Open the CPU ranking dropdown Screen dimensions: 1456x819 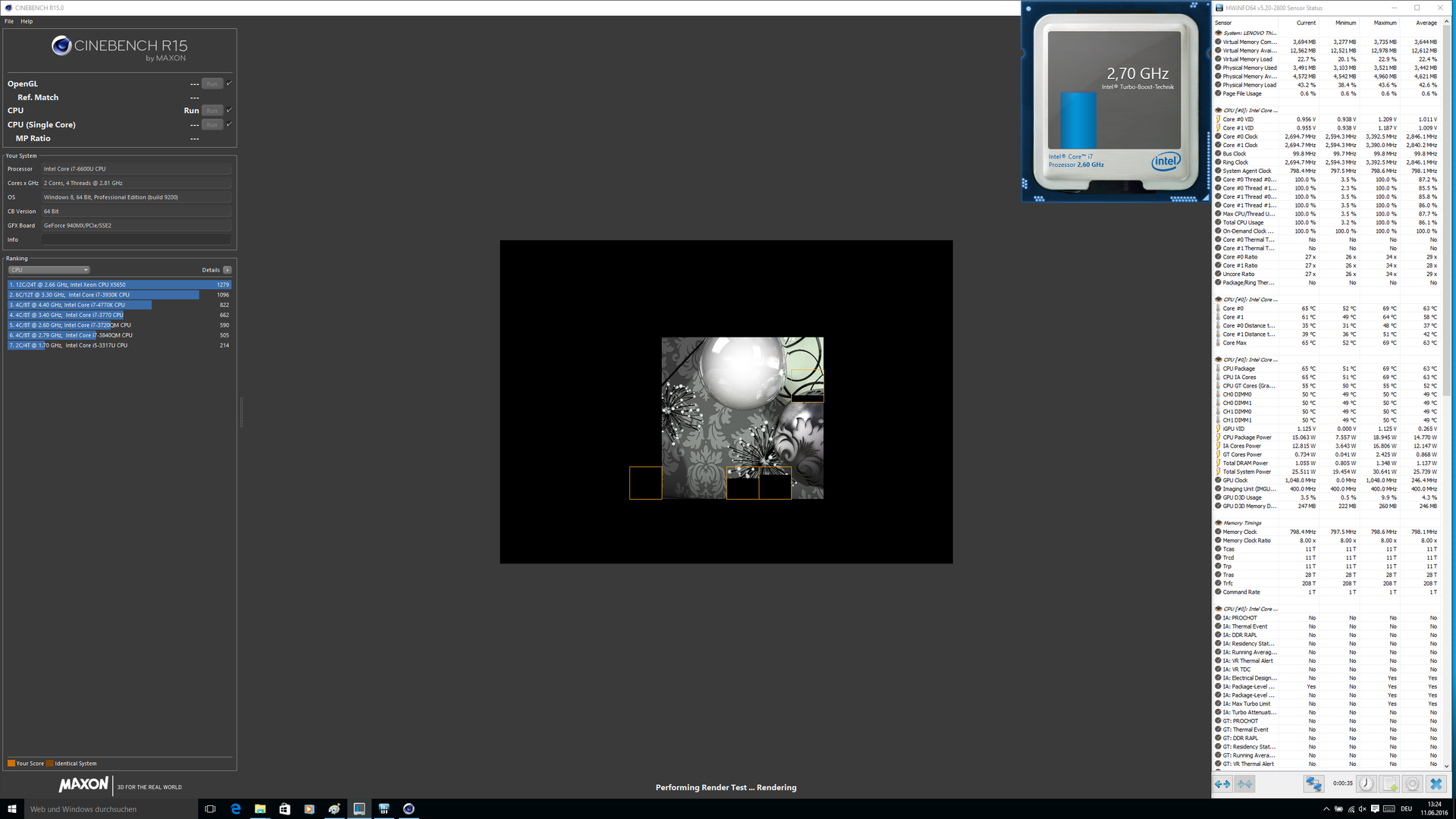tap(49, 270)
